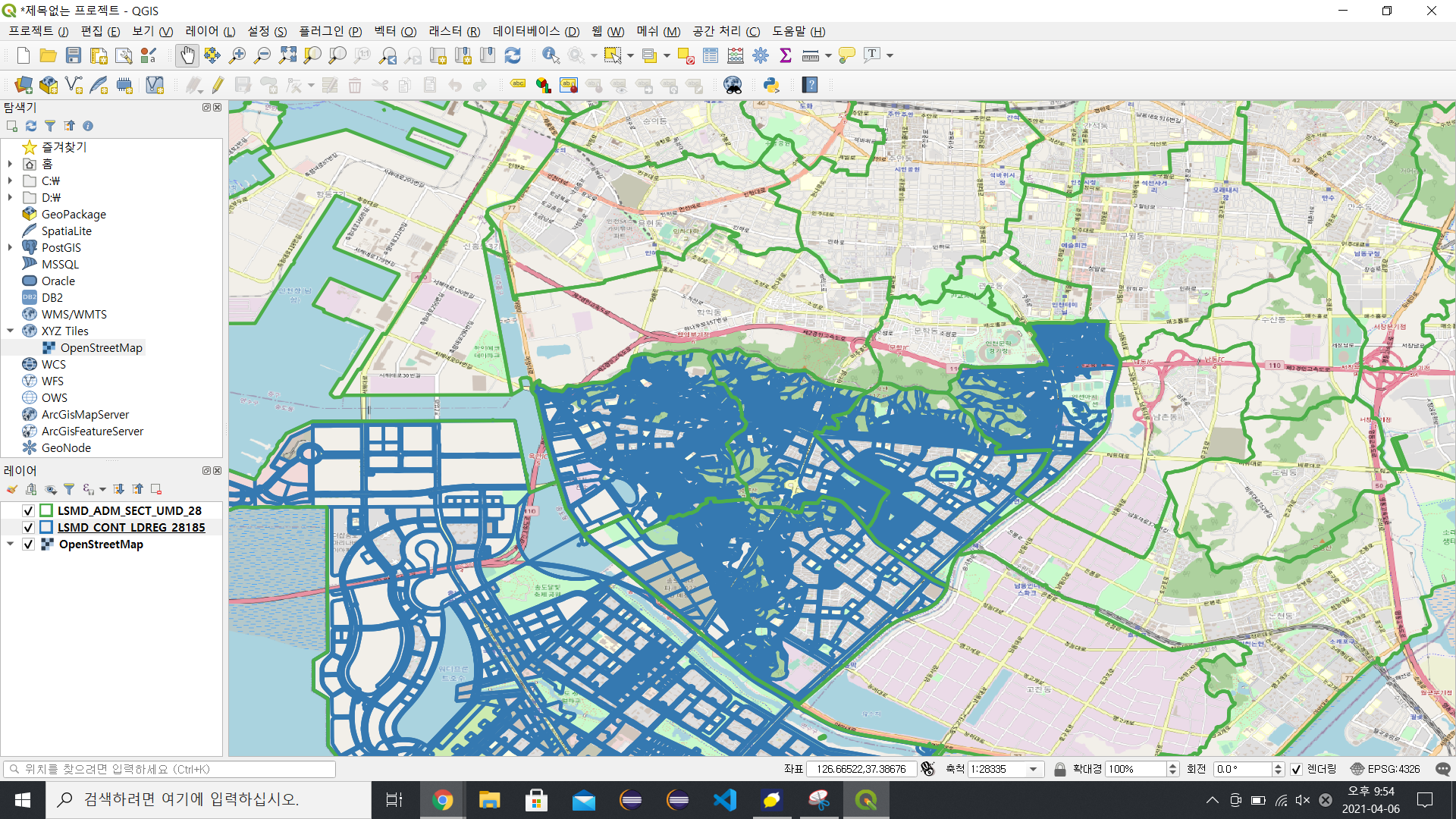Open the map scale dropdown

pos(1033,769)
